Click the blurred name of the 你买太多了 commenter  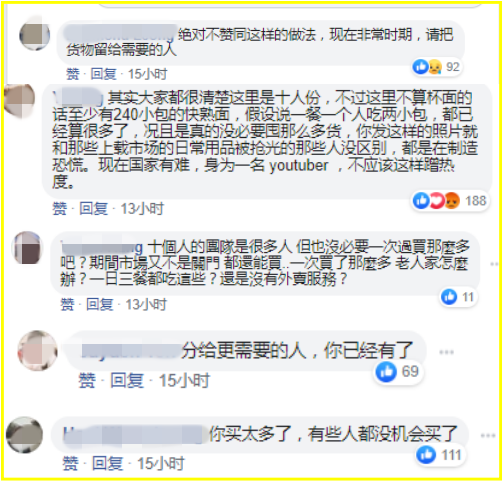coord(133,435)
